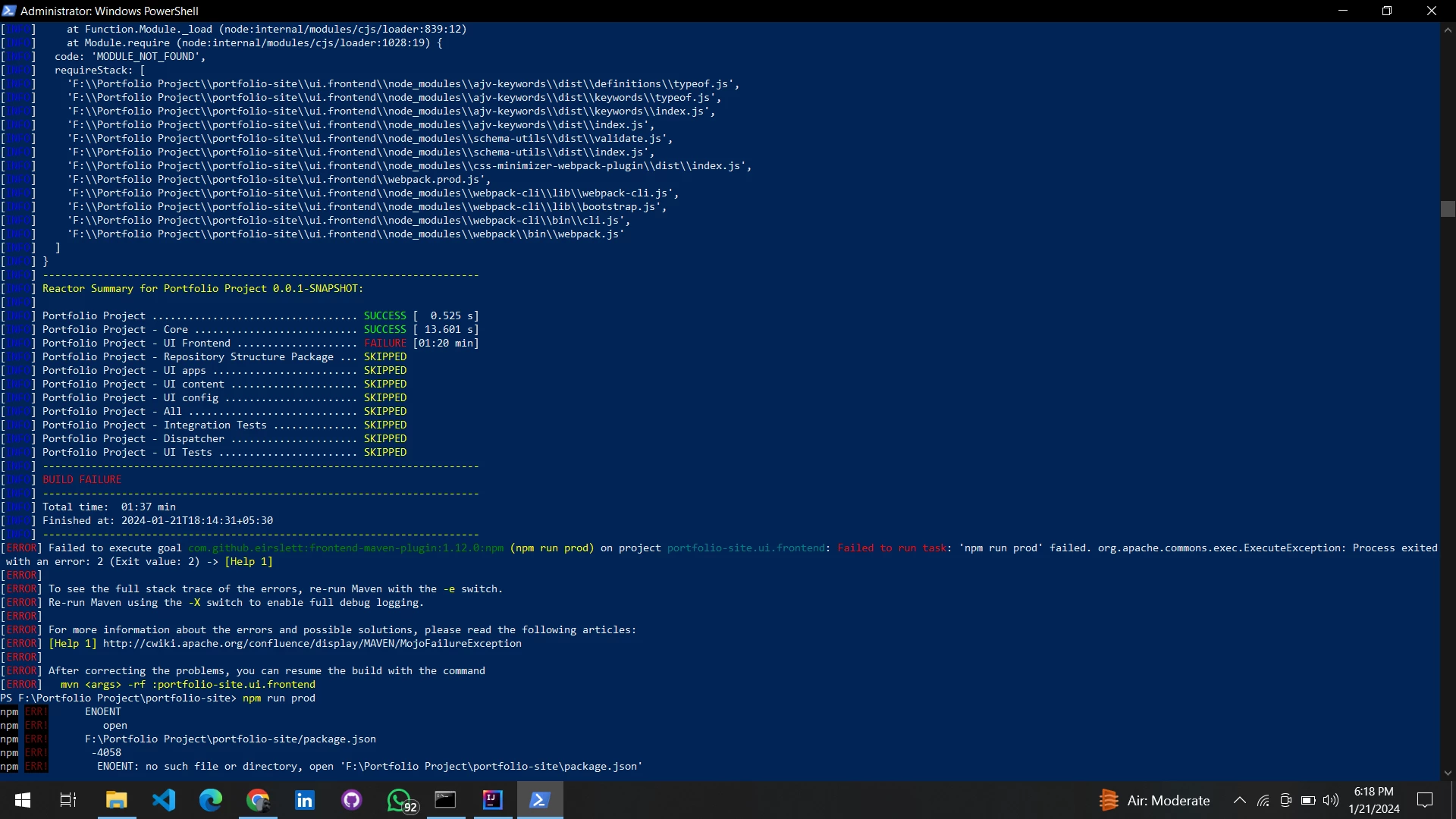This screenshot has width=1456, height=819.
Task: Click the PowerShell taskbar icon
Action: [540, 800]
